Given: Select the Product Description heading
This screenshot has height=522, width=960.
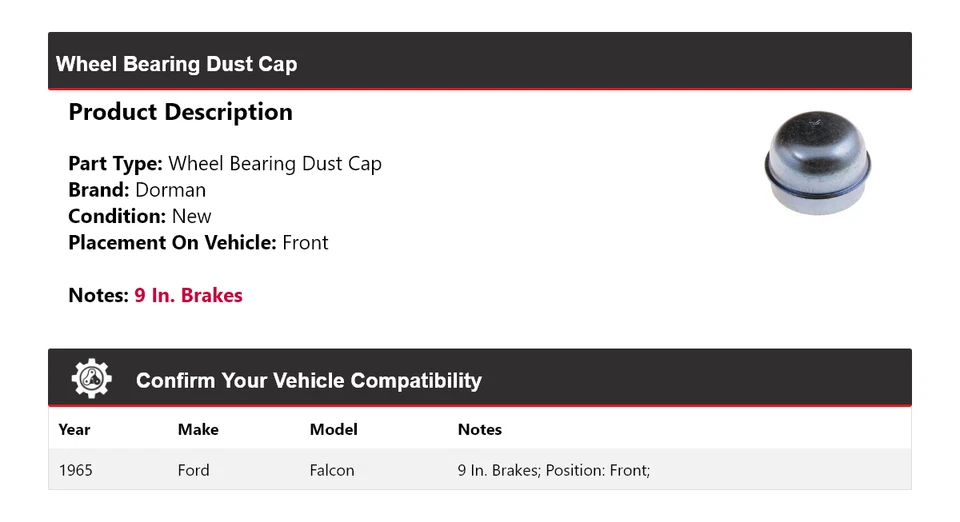Looking at the screenshot, I should click(x=181, y=112).
